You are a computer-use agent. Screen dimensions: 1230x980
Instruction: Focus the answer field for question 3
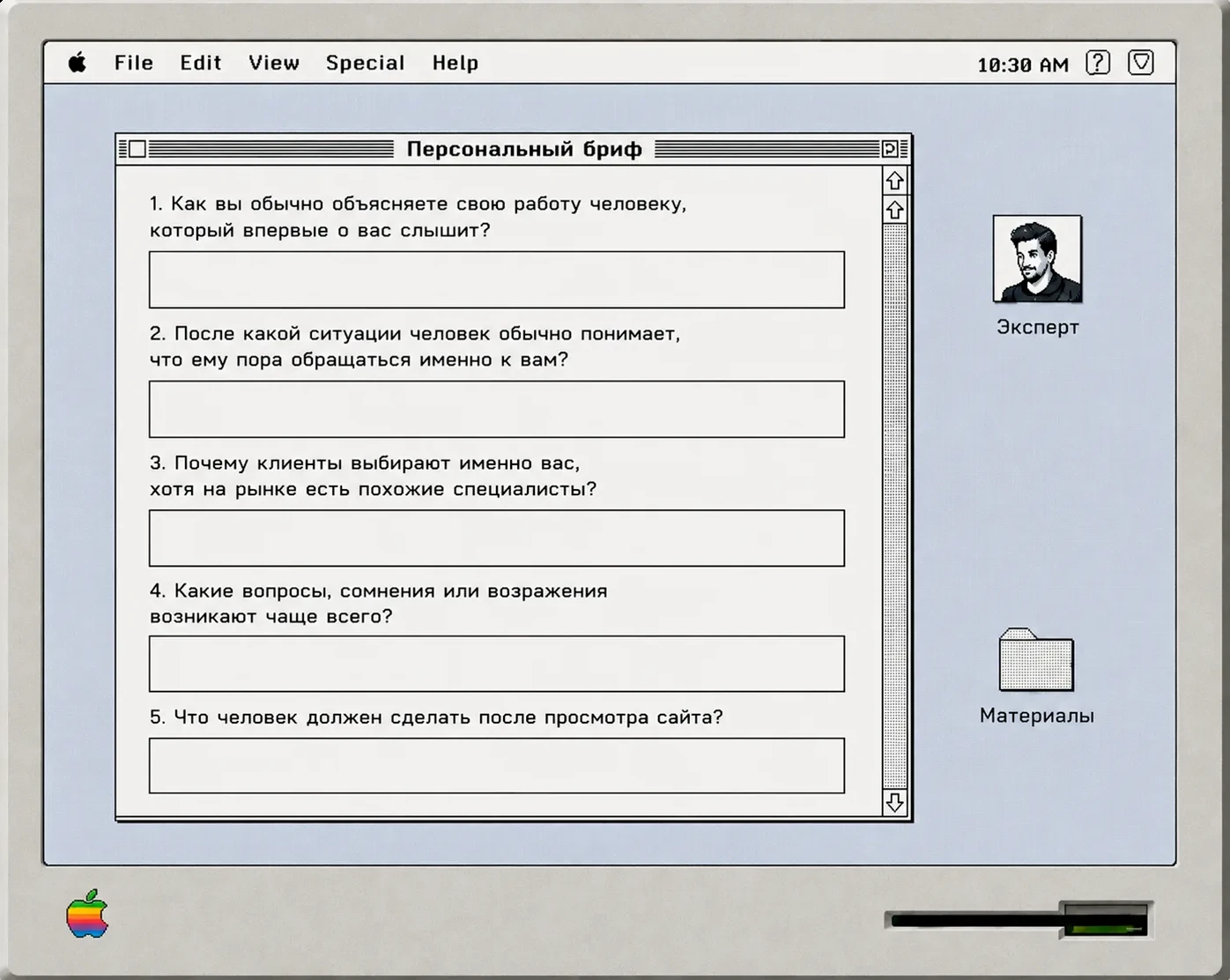click(x=497, y=538)
